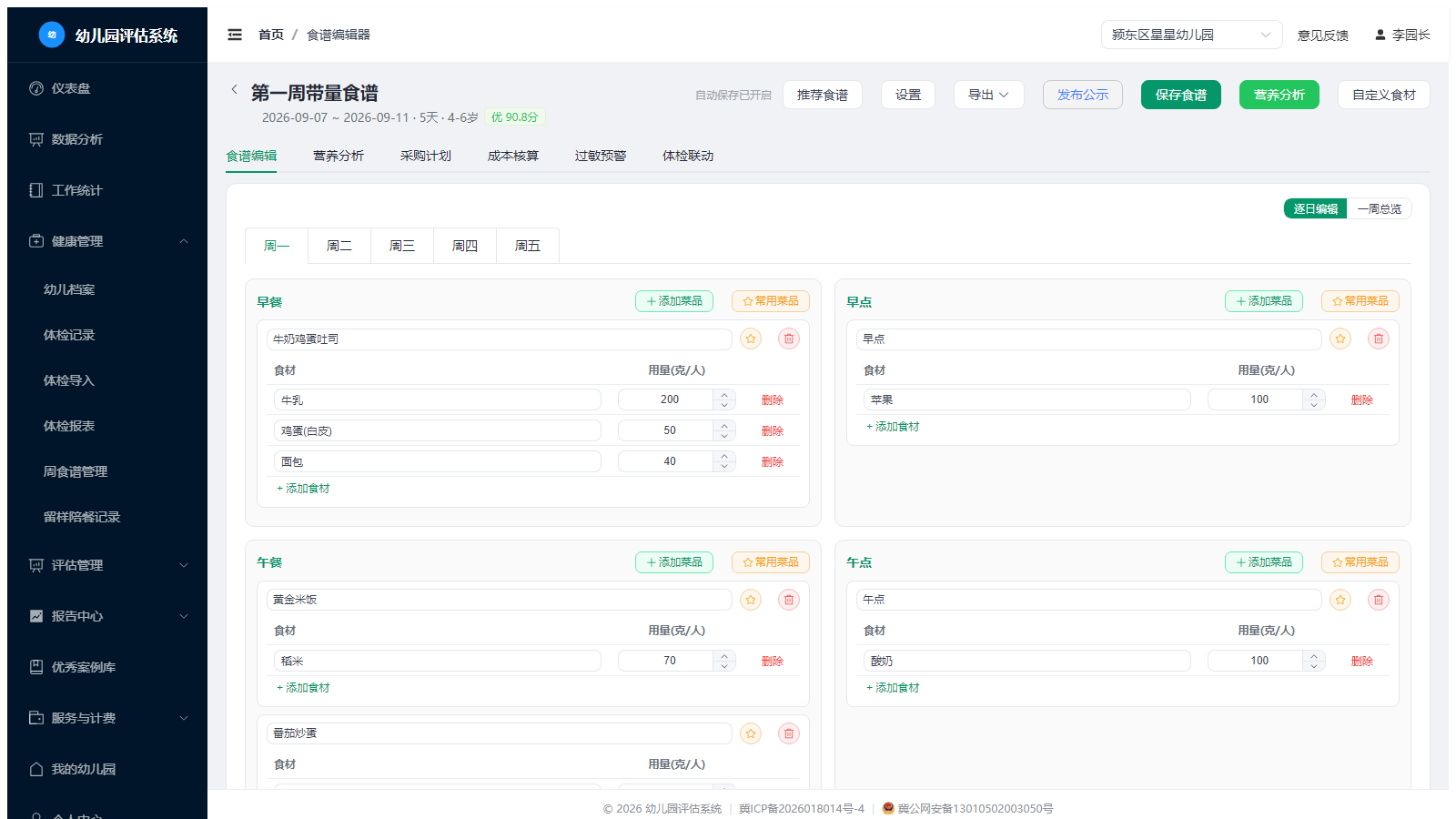Favorite the 牛奶鸡蛋吐司 dish star icon
Image resolution: width=1456 pixels, height=819 pixels.
[751, 339]
